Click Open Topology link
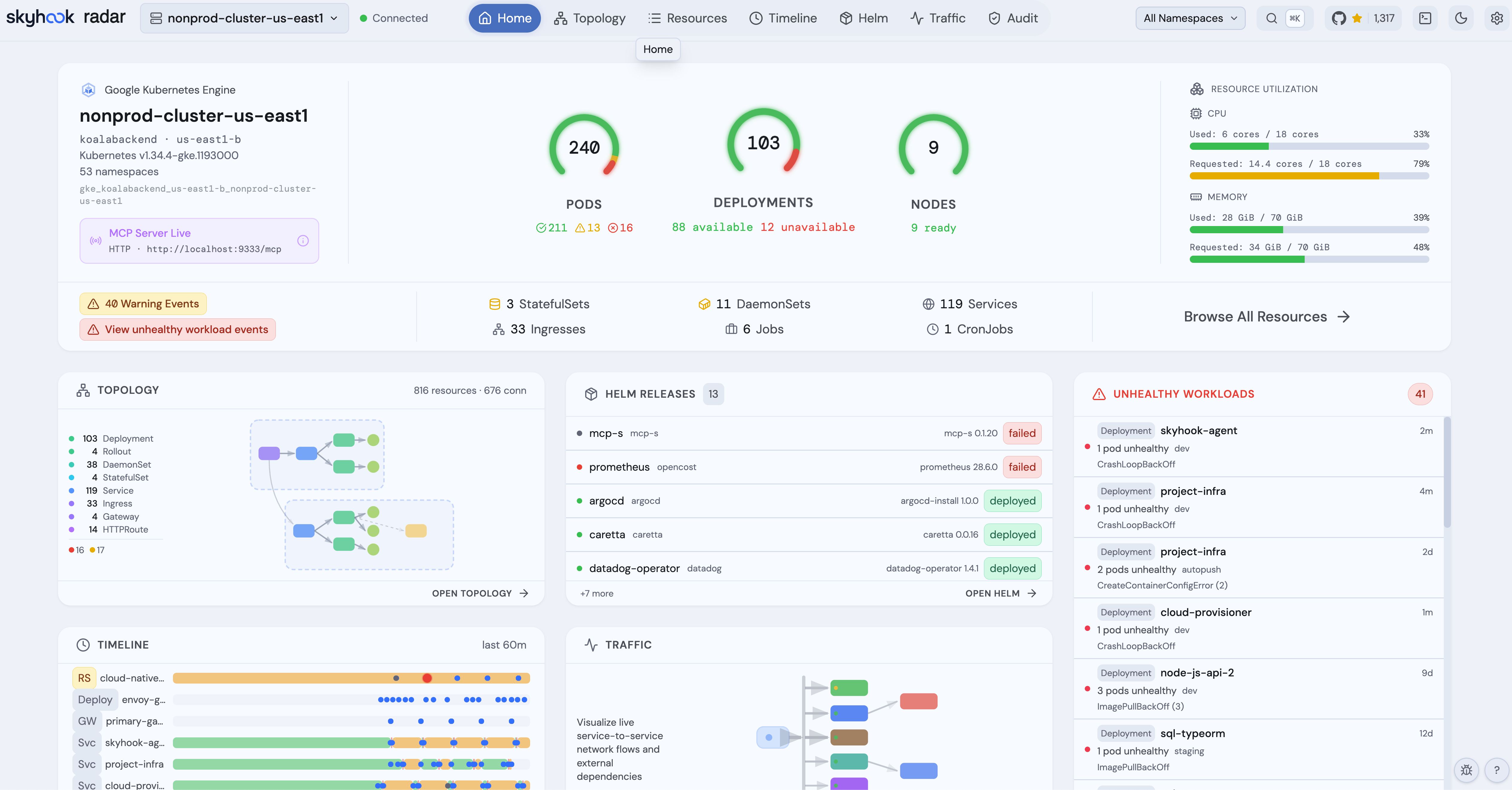The height and width of the screenshot is (790, 1512). [x=480, y=594]
